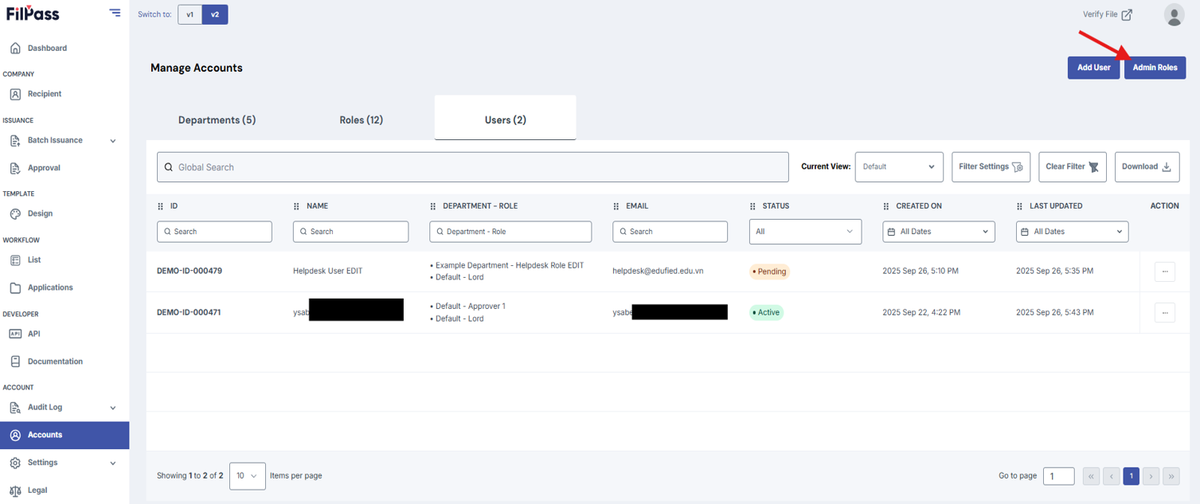The width and height of the screenshot is (1200, 504).
Task: Open the LAST UPDATED dates dropdown
Action: pos(1072,231)
